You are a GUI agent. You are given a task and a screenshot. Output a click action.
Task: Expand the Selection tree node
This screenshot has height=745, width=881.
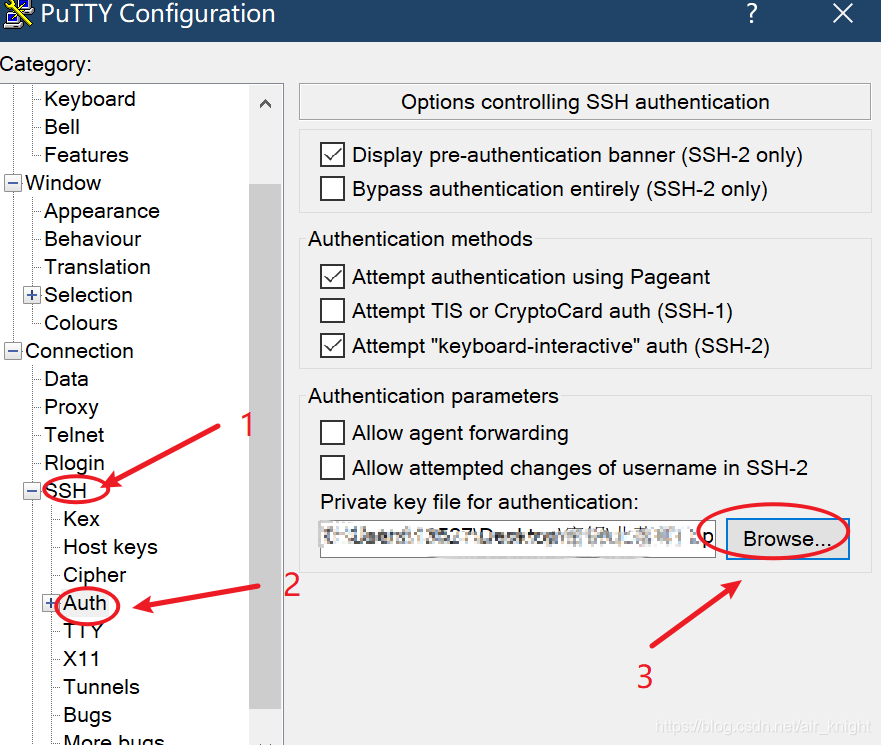pyautogui.click(x=31, y=295)
